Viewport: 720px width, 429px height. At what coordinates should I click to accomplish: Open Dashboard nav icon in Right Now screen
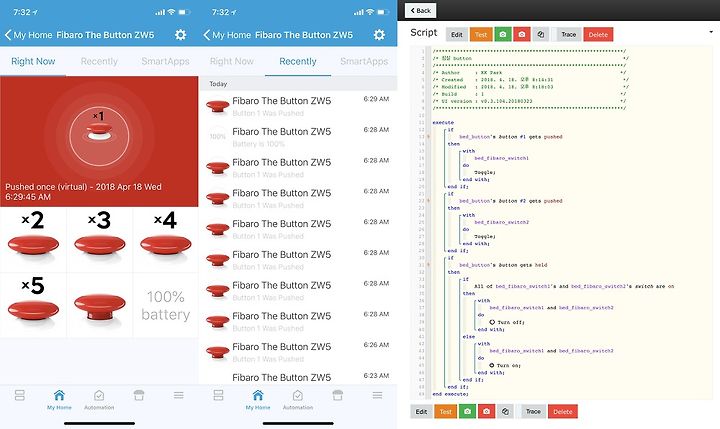20,395
